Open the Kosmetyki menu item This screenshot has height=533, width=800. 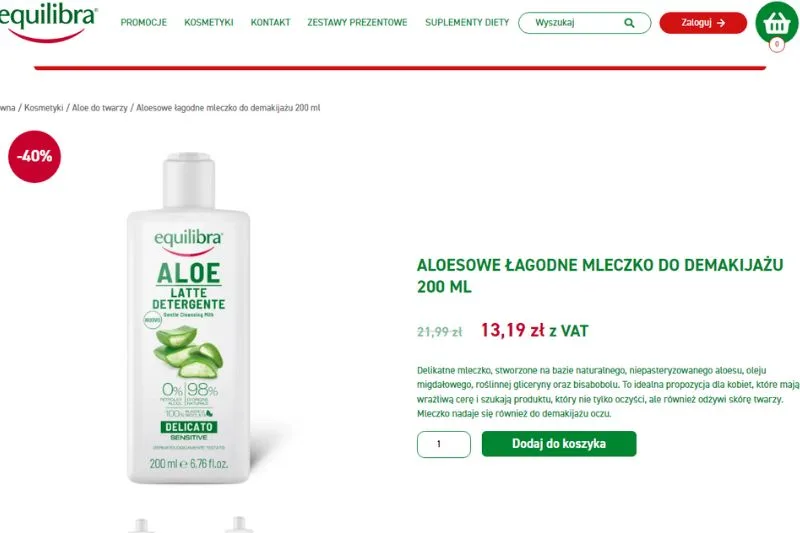click(209, 22)
